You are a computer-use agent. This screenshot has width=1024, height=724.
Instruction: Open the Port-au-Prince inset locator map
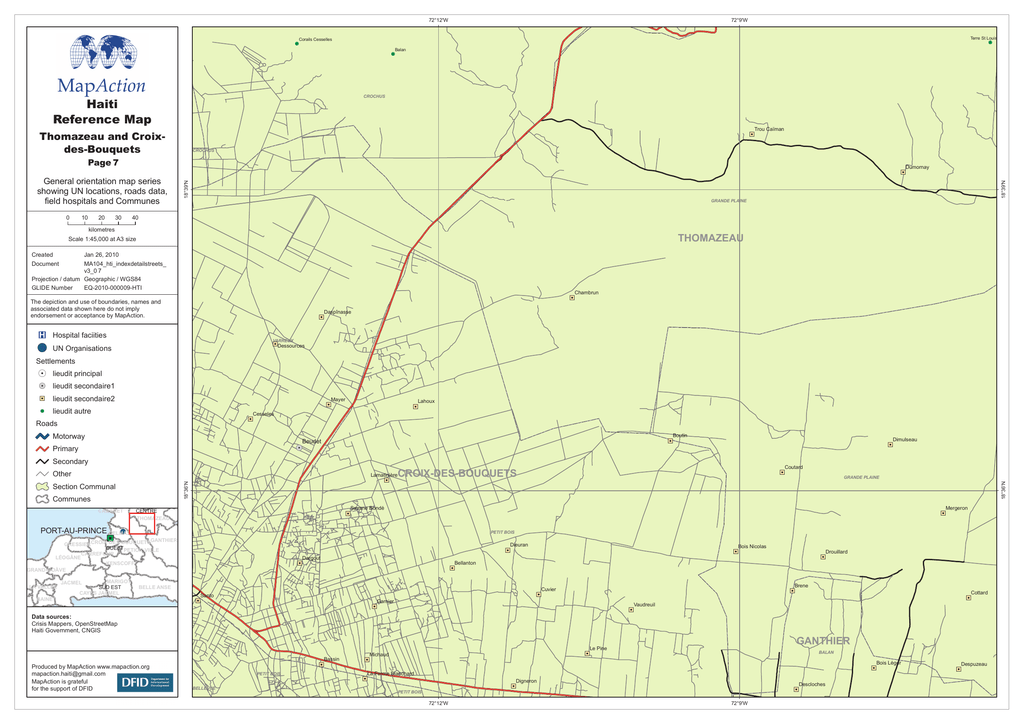(103, 558)
